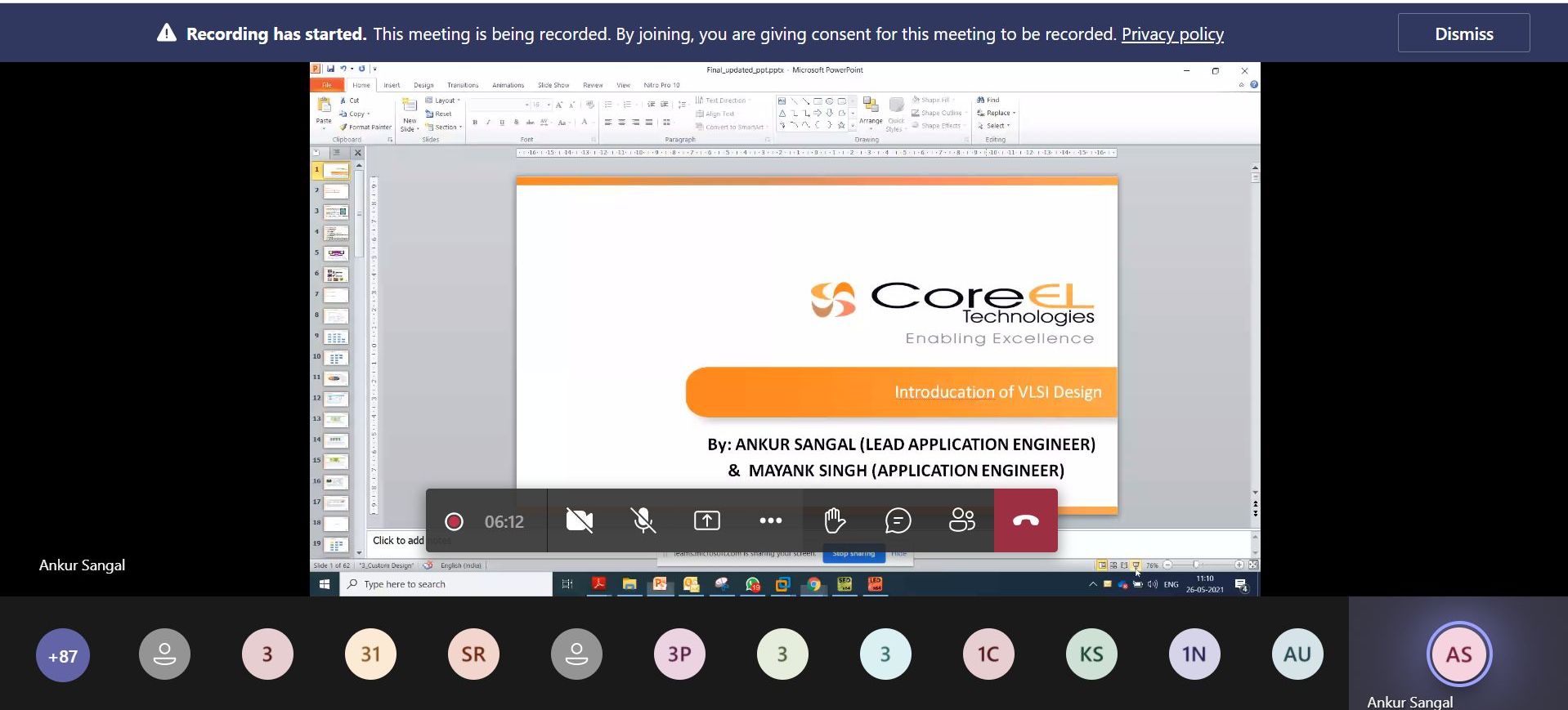The height and width of the screenshot is (710, 1568).
Task: Unmute the microphone
Action: [643, 520]
